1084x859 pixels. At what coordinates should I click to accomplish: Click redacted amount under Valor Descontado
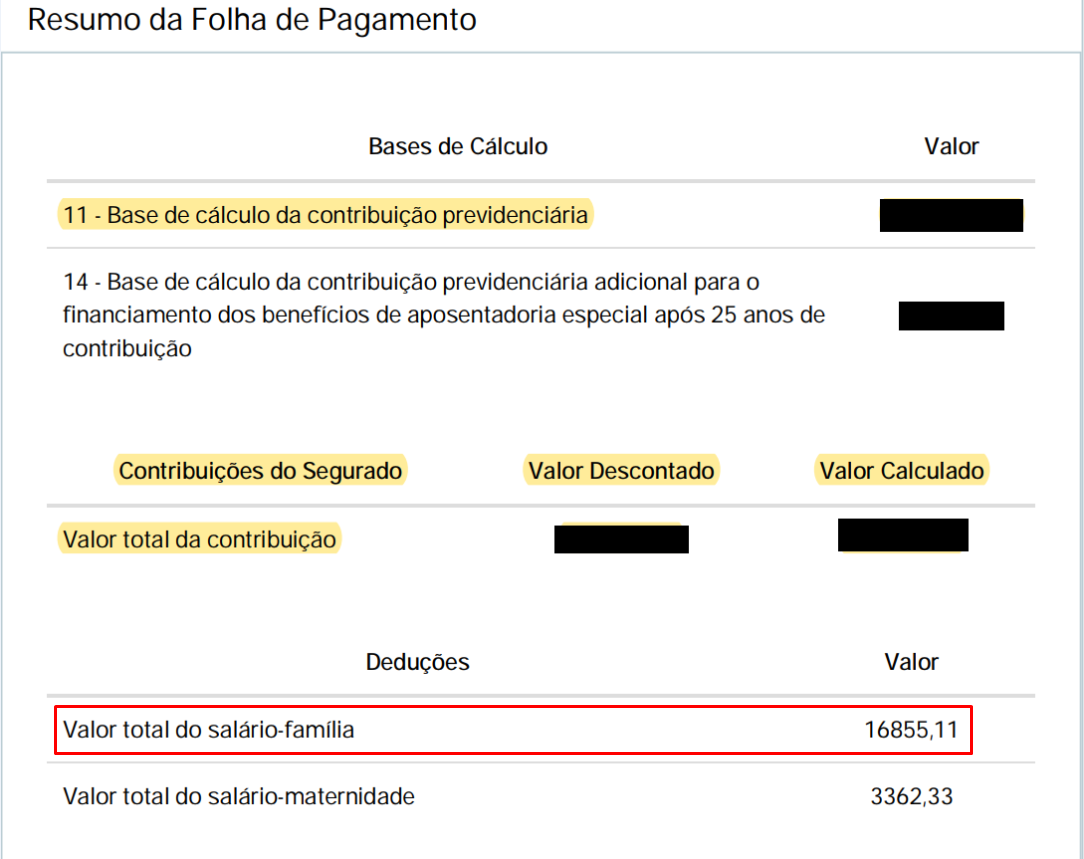coord(622,539)
